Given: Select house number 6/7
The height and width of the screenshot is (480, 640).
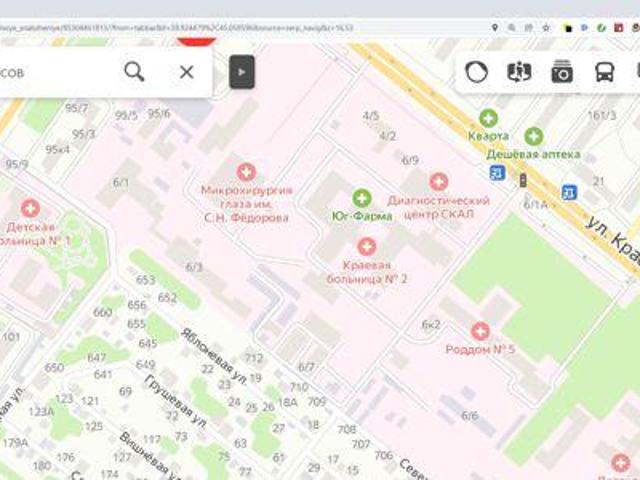Looking at the screenshot, I should click(306, 367).
